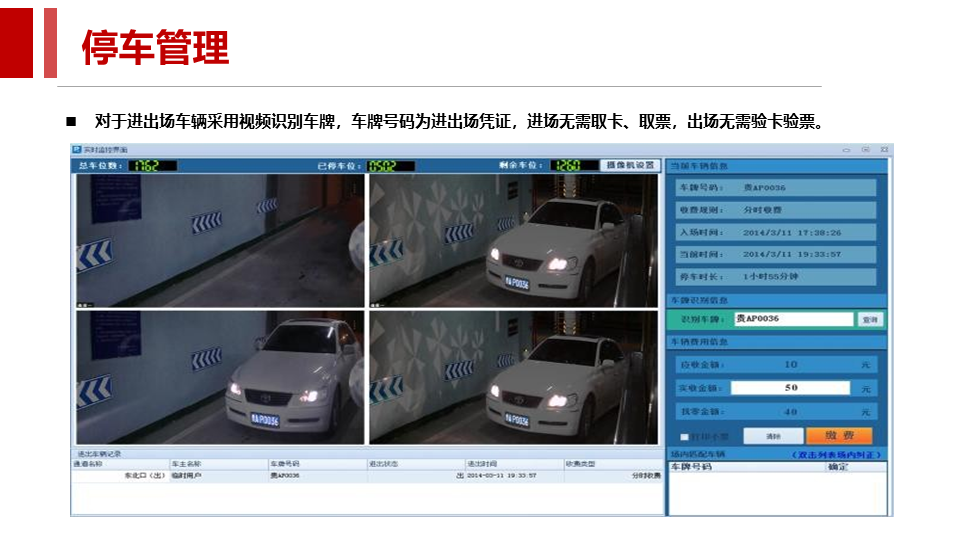Click the 通道名称 column header

pyautogui.click(x=89, y=464)
